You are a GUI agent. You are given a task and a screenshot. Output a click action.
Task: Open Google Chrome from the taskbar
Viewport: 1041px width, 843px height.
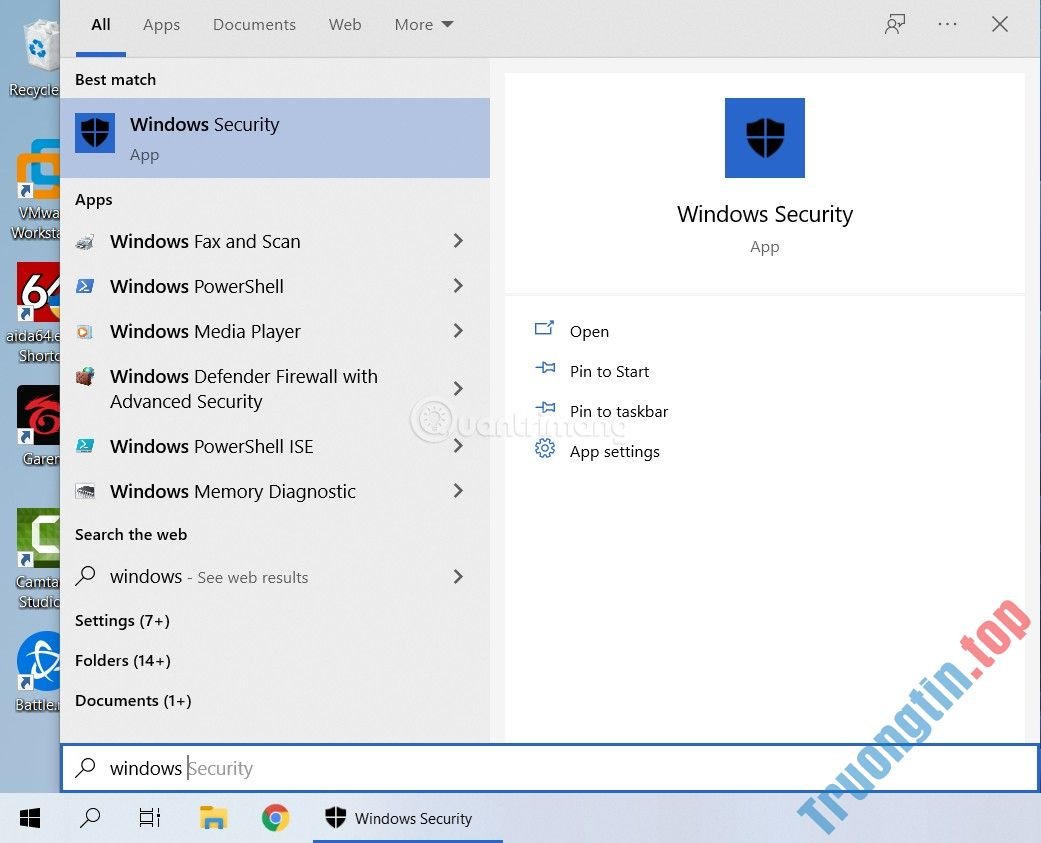pos(274,817)
